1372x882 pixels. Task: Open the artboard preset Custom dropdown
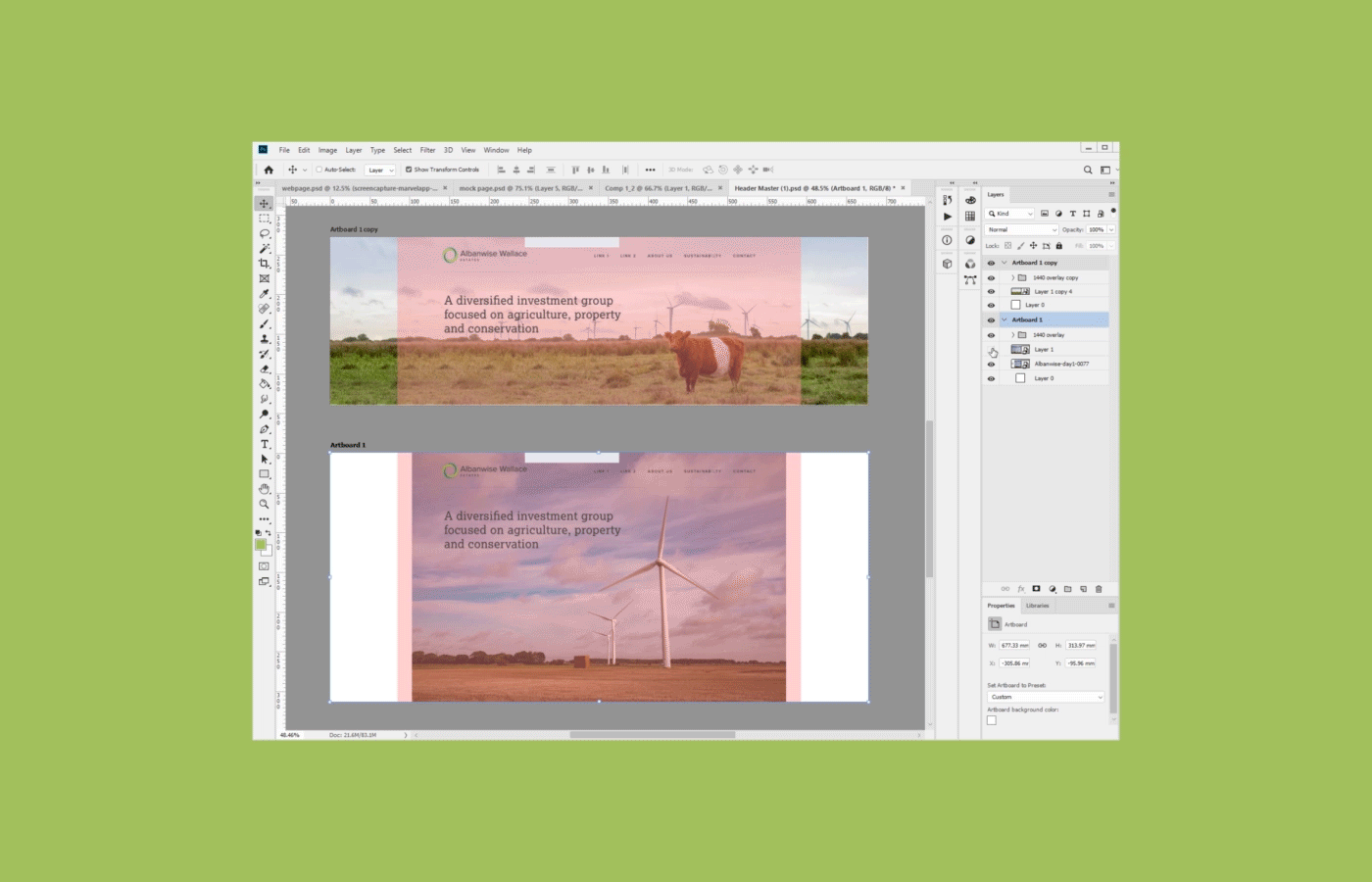1046,697
